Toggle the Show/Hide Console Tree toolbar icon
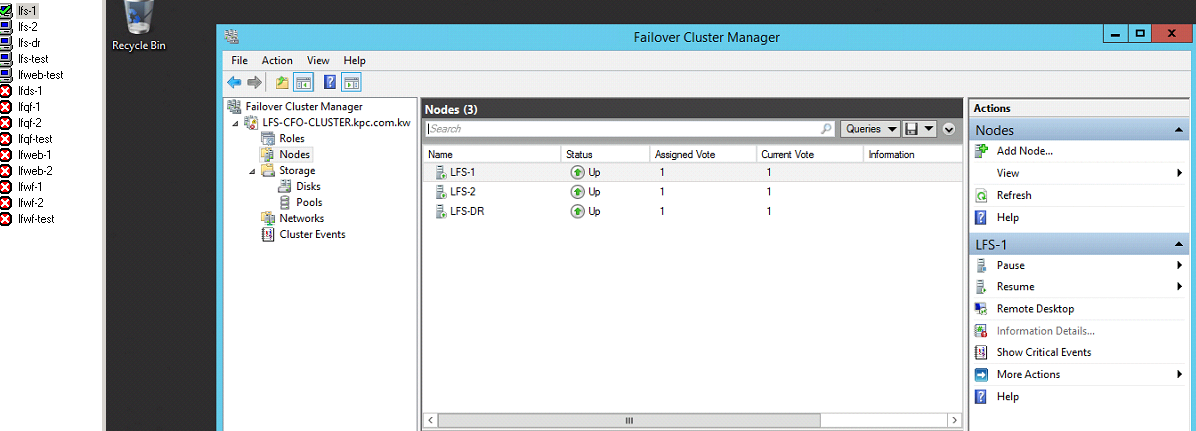The width and height of the screenshot is (1196, 431). click(x=304, y=82)
